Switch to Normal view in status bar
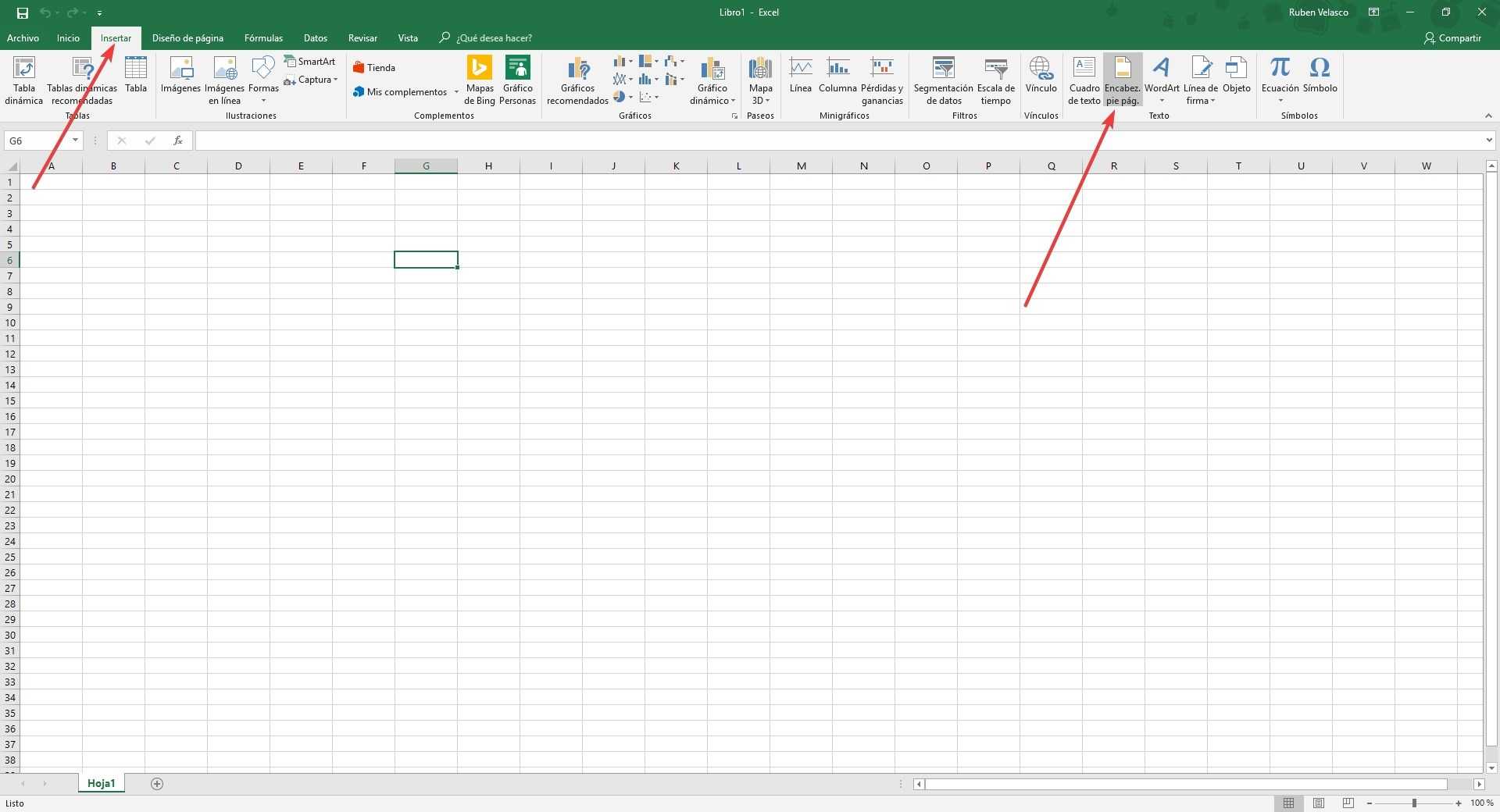The height and width of the screenshot is (812, 1500). [x=1288, y=803]
